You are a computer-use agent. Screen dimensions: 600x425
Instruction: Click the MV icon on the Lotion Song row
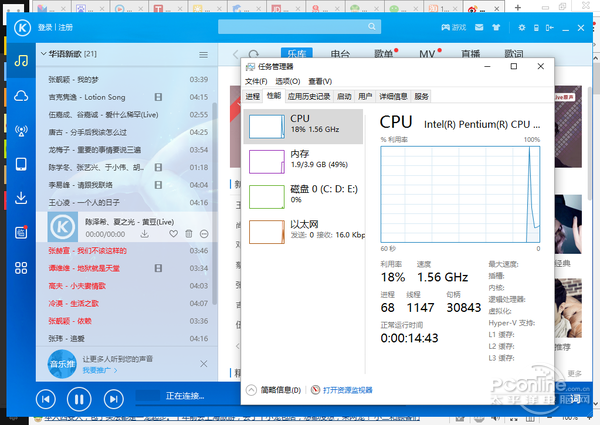click(x=158, y=97)
